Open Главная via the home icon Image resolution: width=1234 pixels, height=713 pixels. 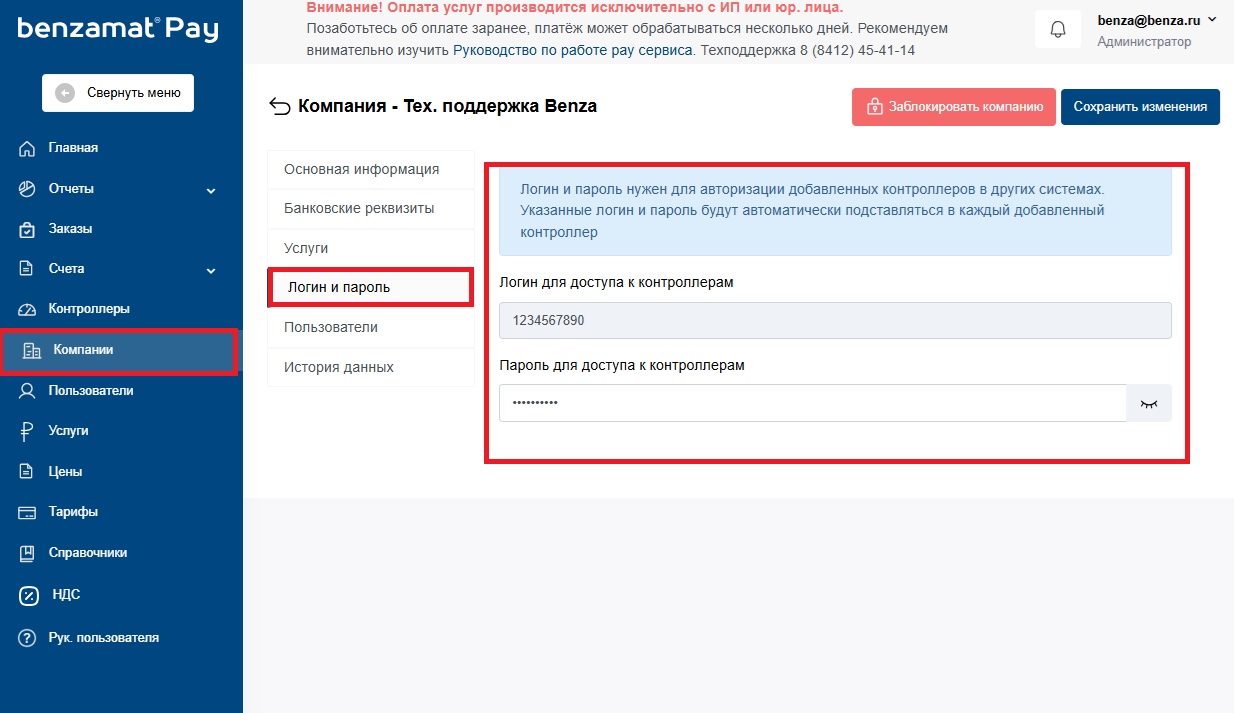28,148
